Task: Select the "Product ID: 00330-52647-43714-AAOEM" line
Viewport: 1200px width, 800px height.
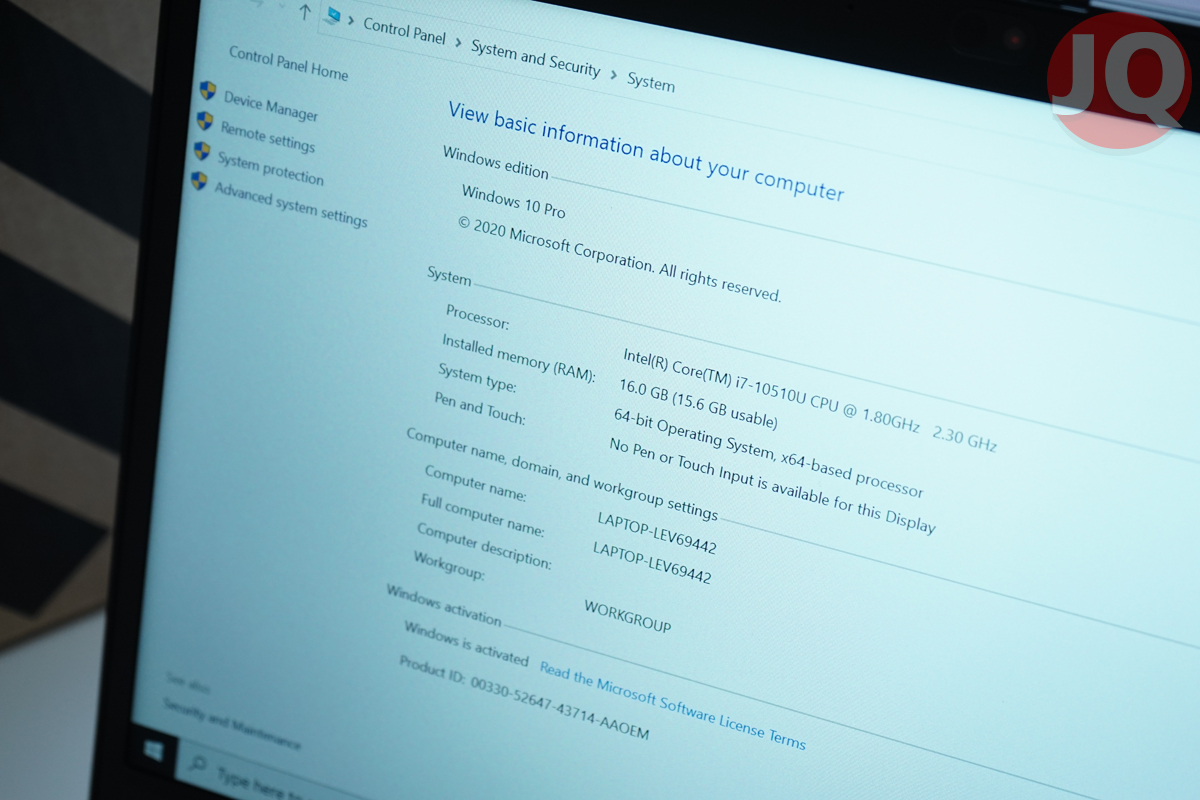Action: pos(524,697)
